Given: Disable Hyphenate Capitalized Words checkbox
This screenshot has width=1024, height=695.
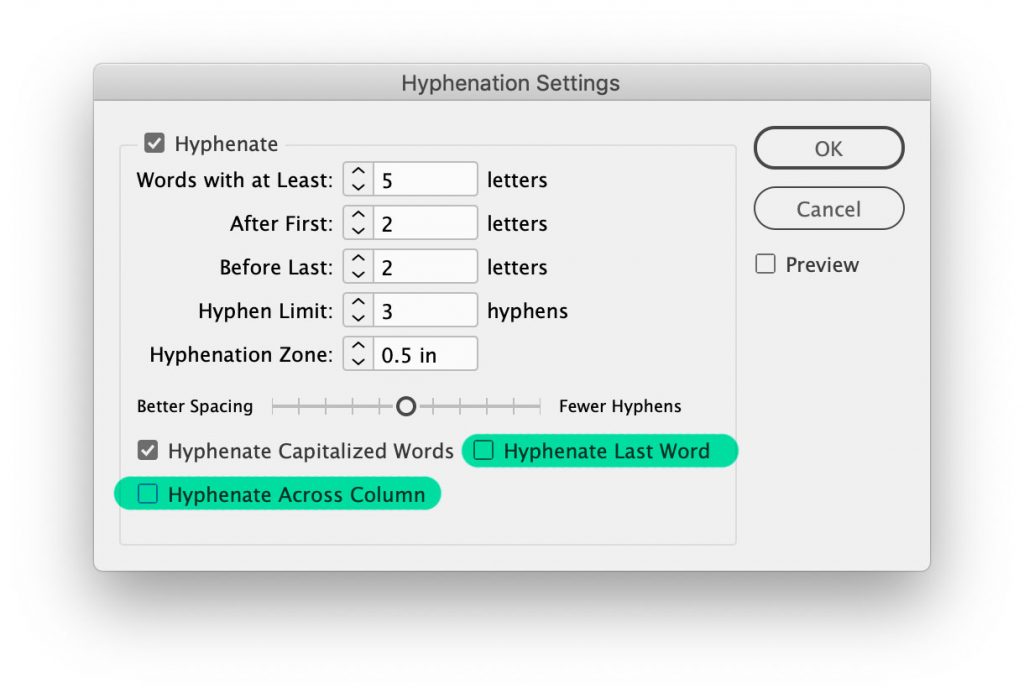Looking at the screenshot, I should [x=148, y=451].
